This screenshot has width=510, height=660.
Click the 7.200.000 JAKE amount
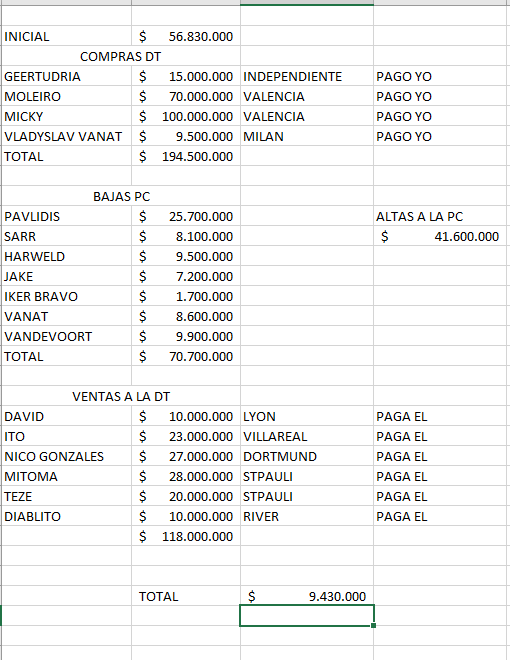(186, 276)
